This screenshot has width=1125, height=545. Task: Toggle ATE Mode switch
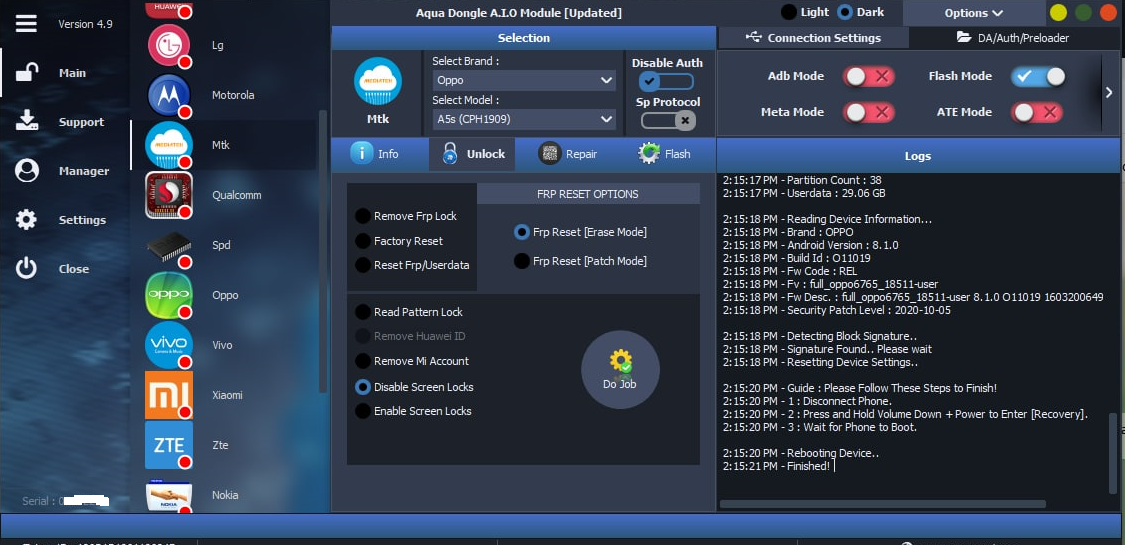[x=1037, y=112]
